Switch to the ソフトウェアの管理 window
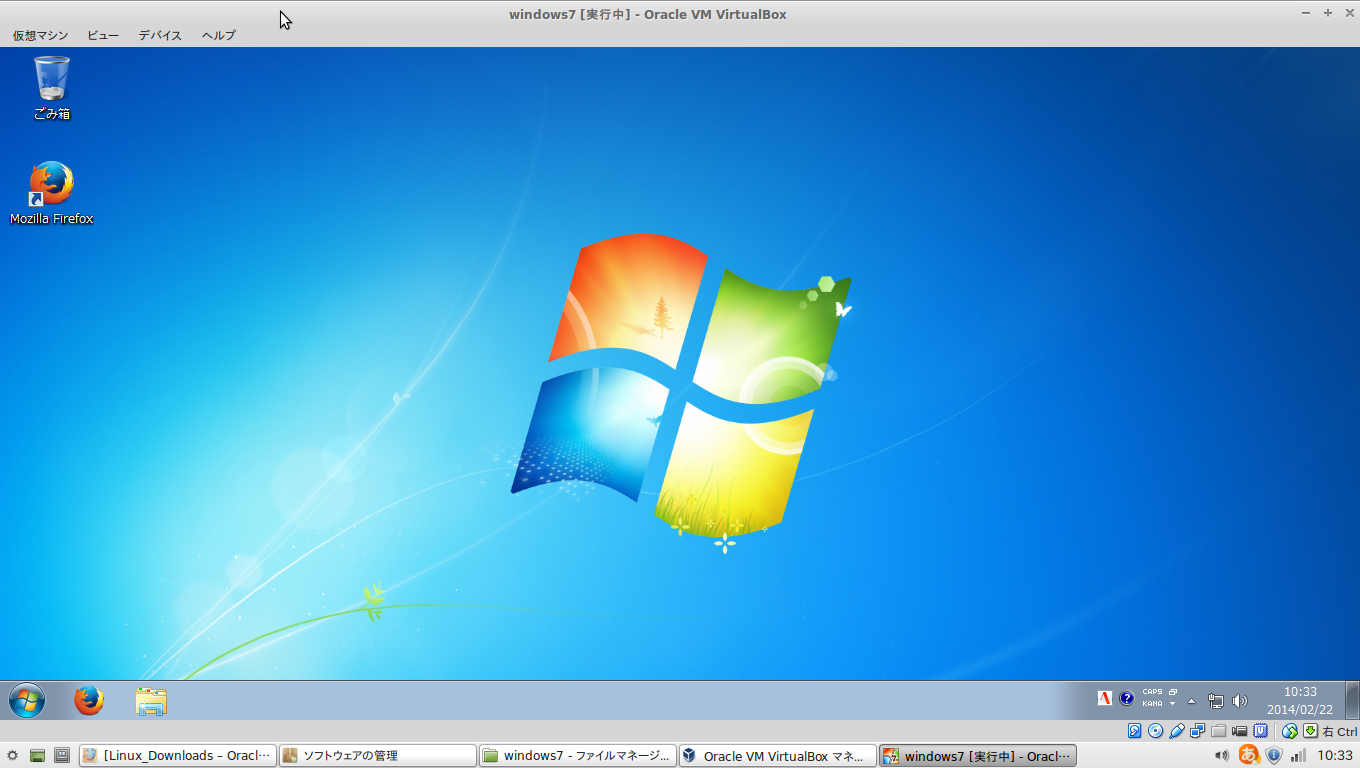This screenshot has width=1360, height=768. point(378,756)
